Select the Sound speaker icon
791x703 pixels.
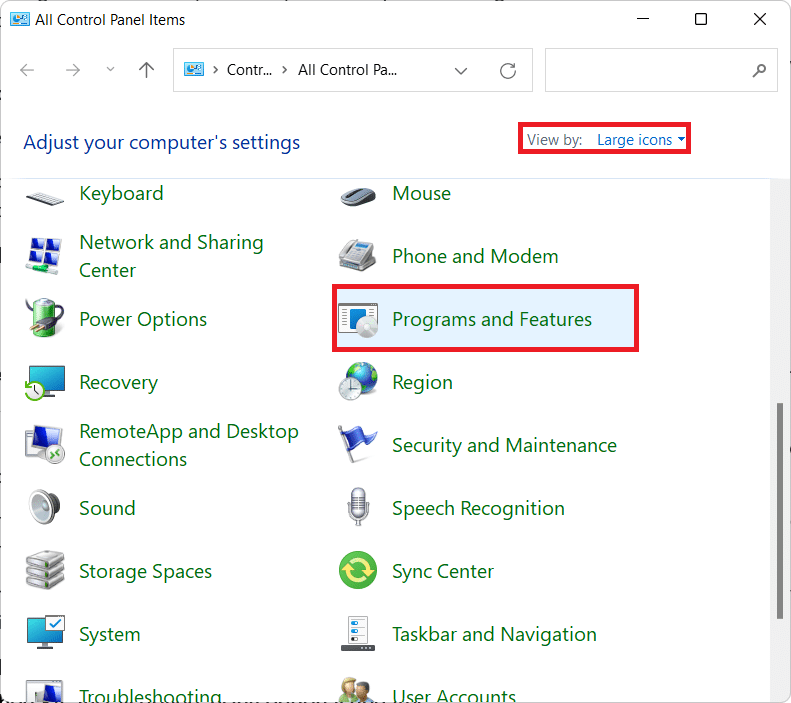44,509
